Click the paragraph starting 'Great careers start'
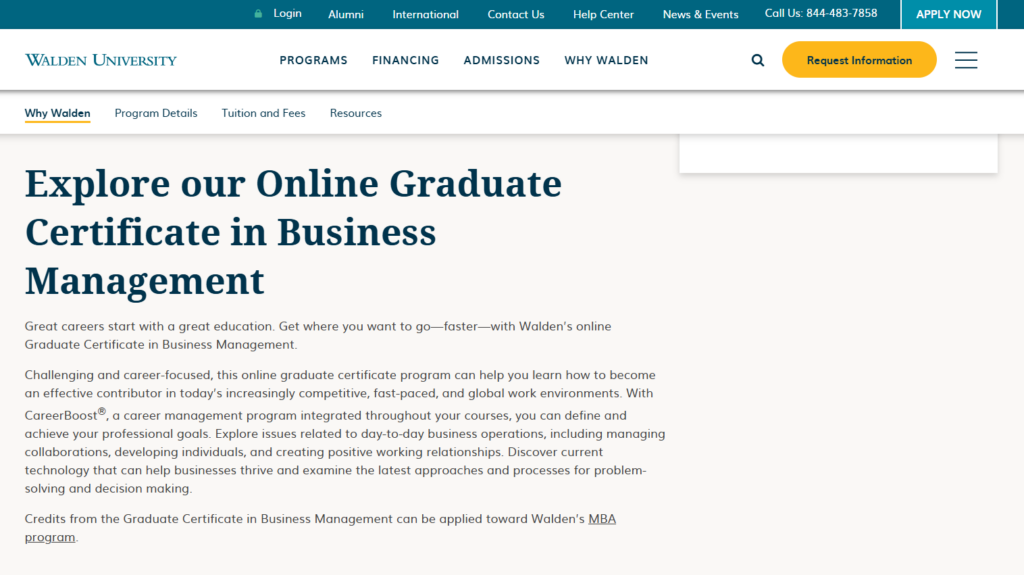 [x=318, y=335]
